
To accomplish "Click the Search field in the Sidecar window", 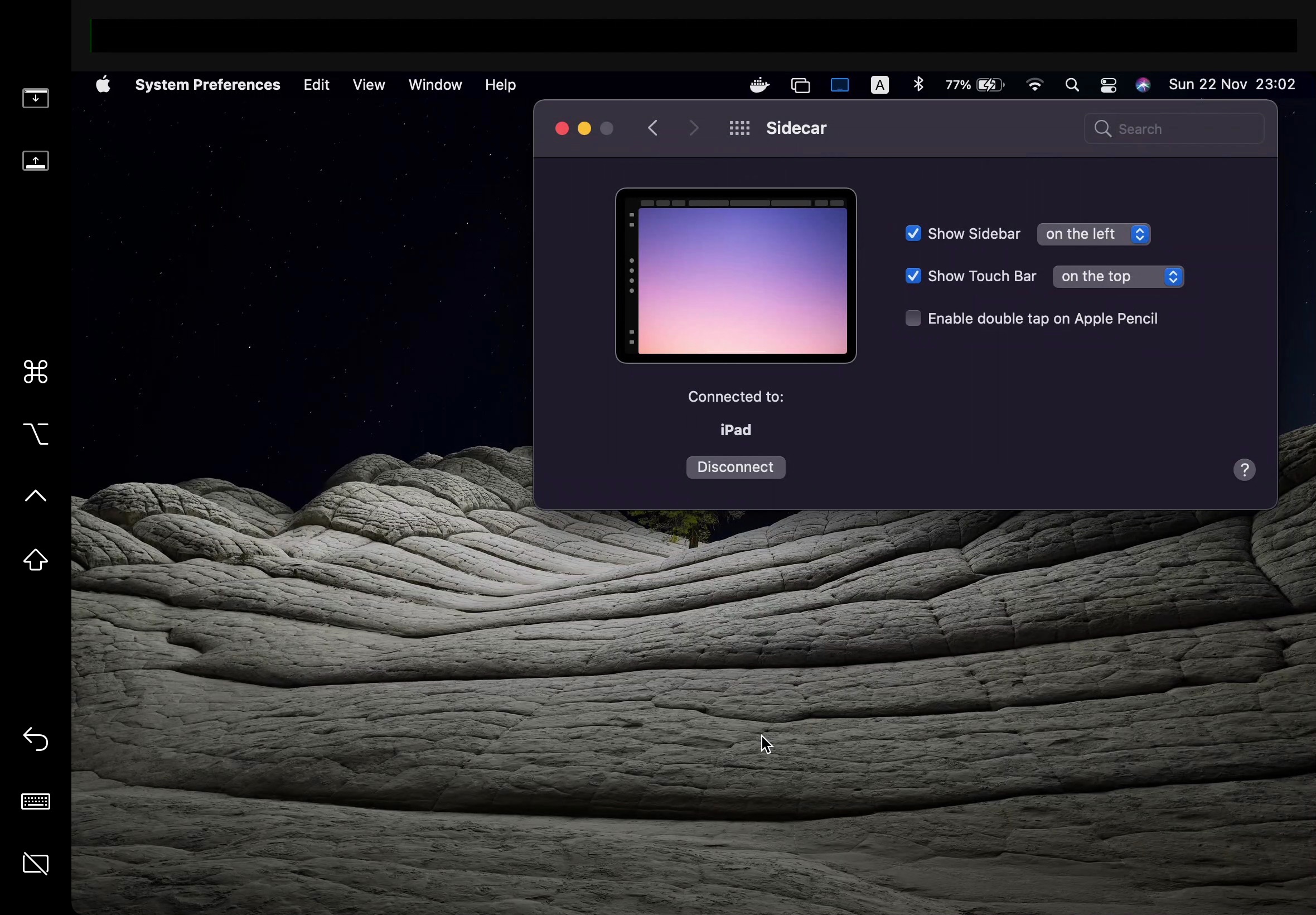I will 1174,128.
